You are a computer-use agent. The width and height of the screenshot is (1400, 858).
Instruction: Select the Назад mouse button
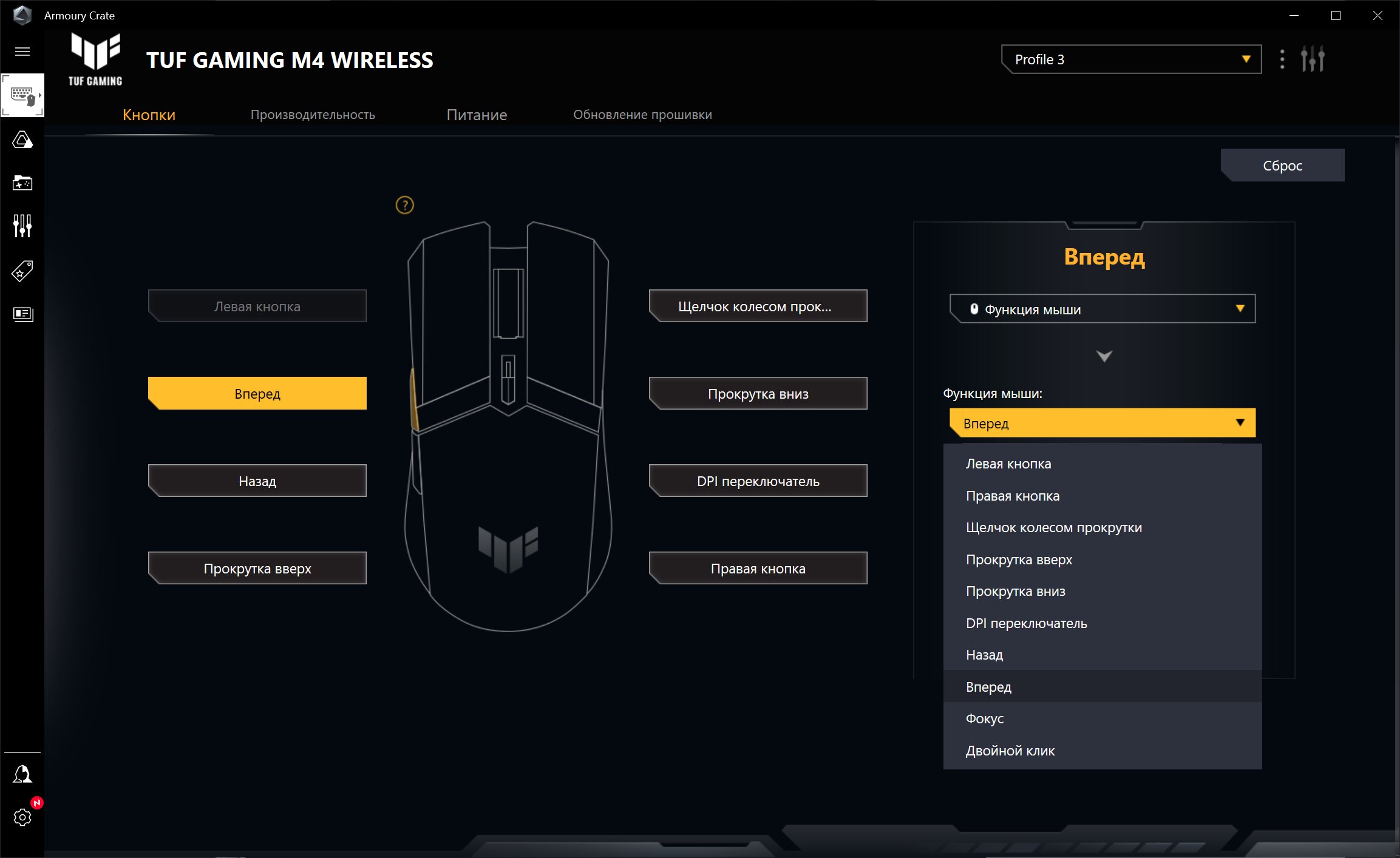pos(257,481)
